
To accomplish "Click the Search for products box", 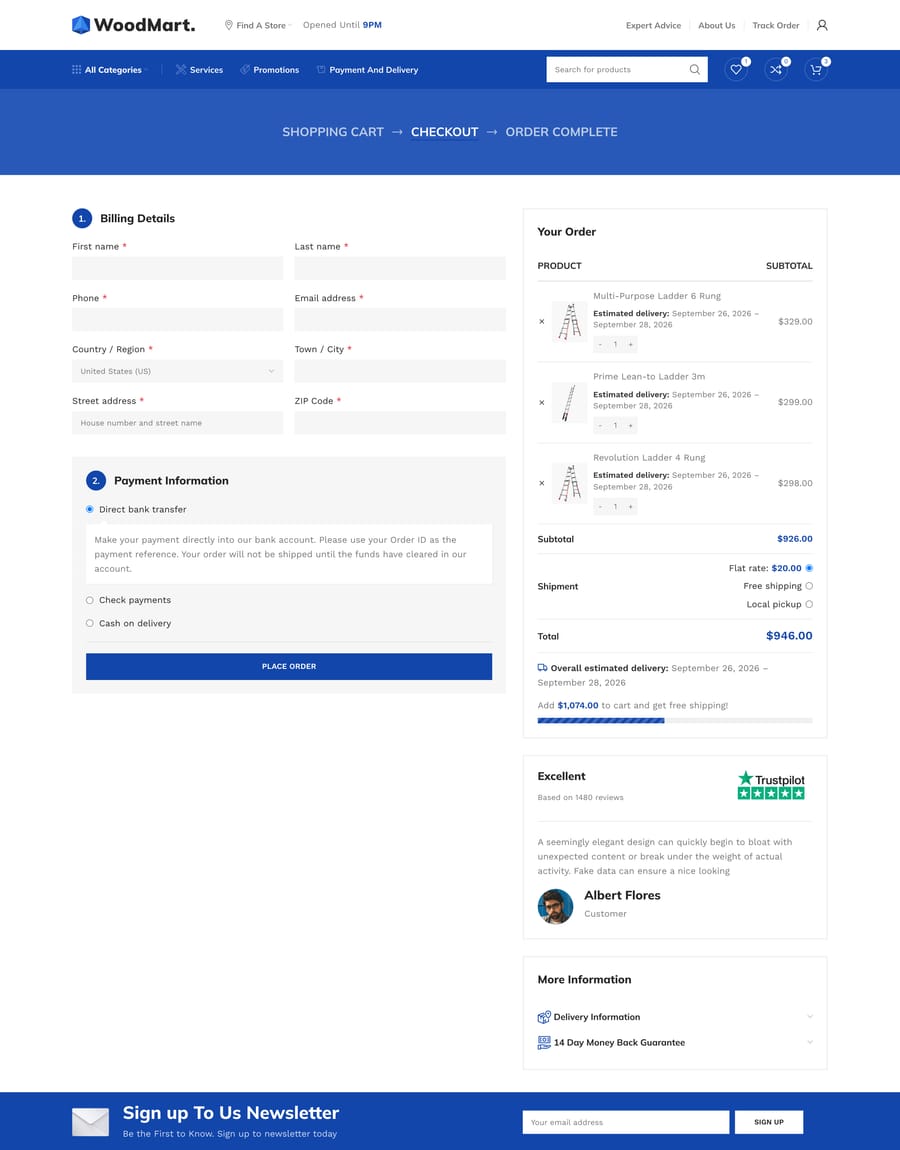I will [616, 70].
